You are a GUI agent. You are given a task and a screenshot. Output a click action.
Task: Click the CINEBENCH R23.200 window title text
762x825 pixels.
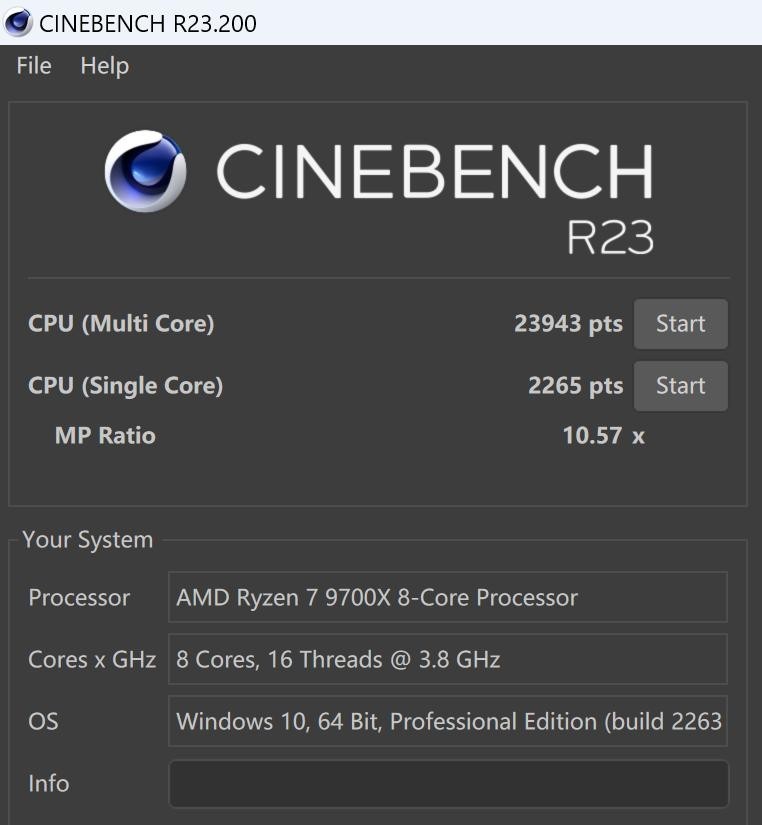148,23
